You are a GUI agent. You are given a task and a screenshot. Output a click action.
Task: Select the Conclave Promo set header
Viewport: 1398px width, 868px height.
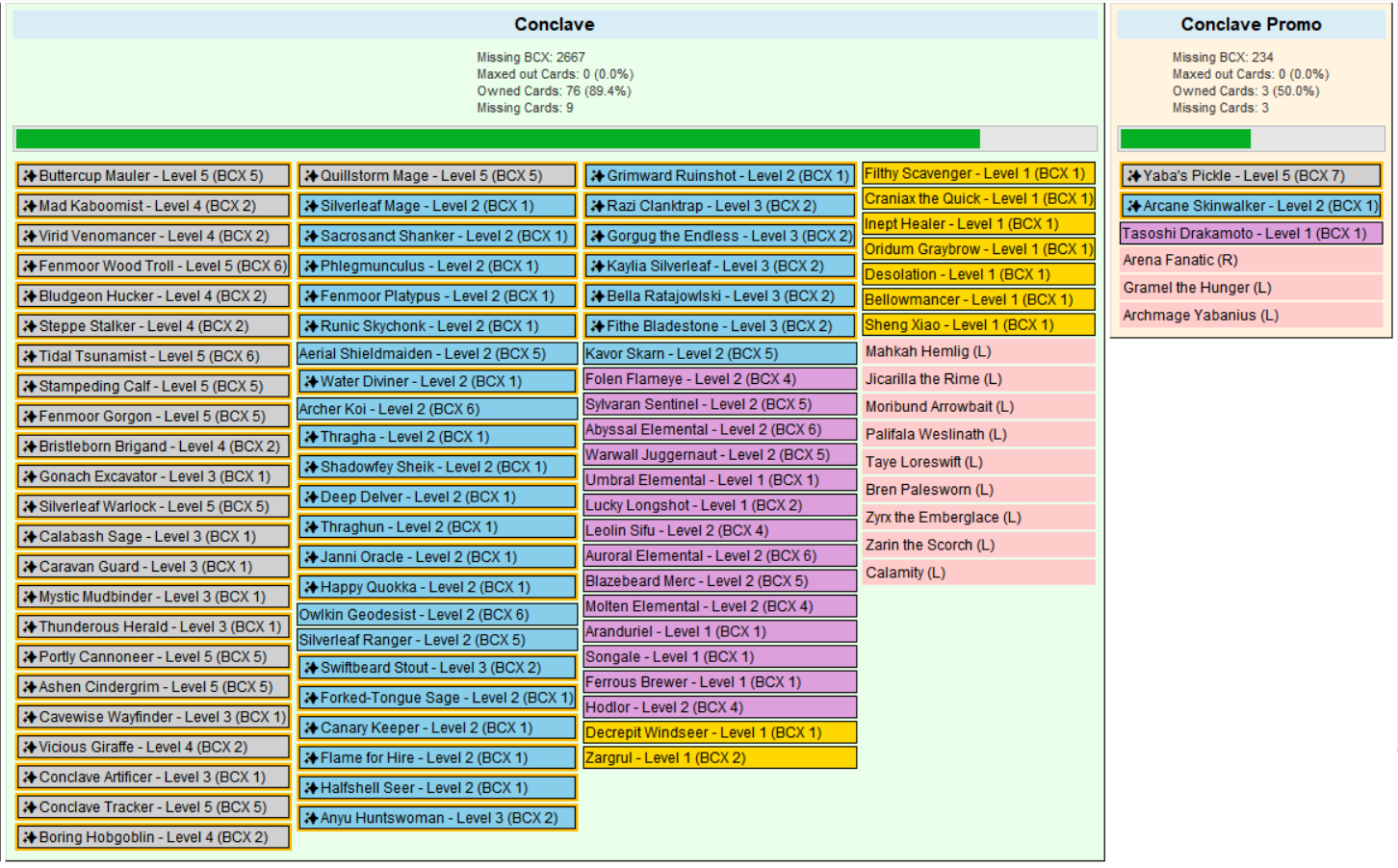[1251, 25]
